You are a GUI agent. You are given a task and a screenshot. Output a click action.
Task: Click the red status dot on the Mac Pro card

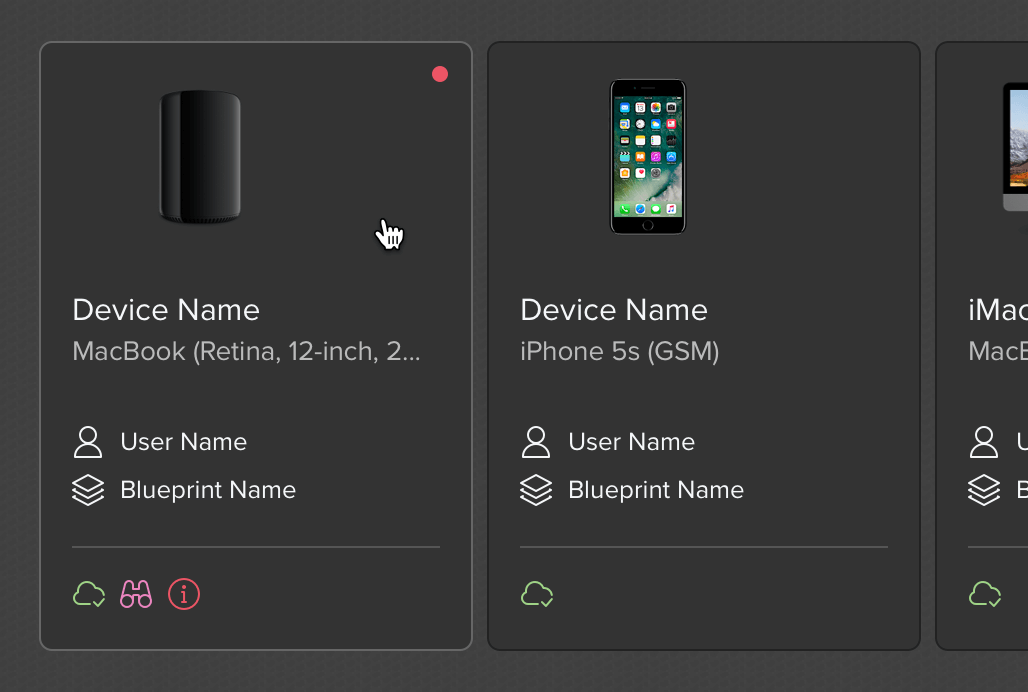tap(440, 74)
